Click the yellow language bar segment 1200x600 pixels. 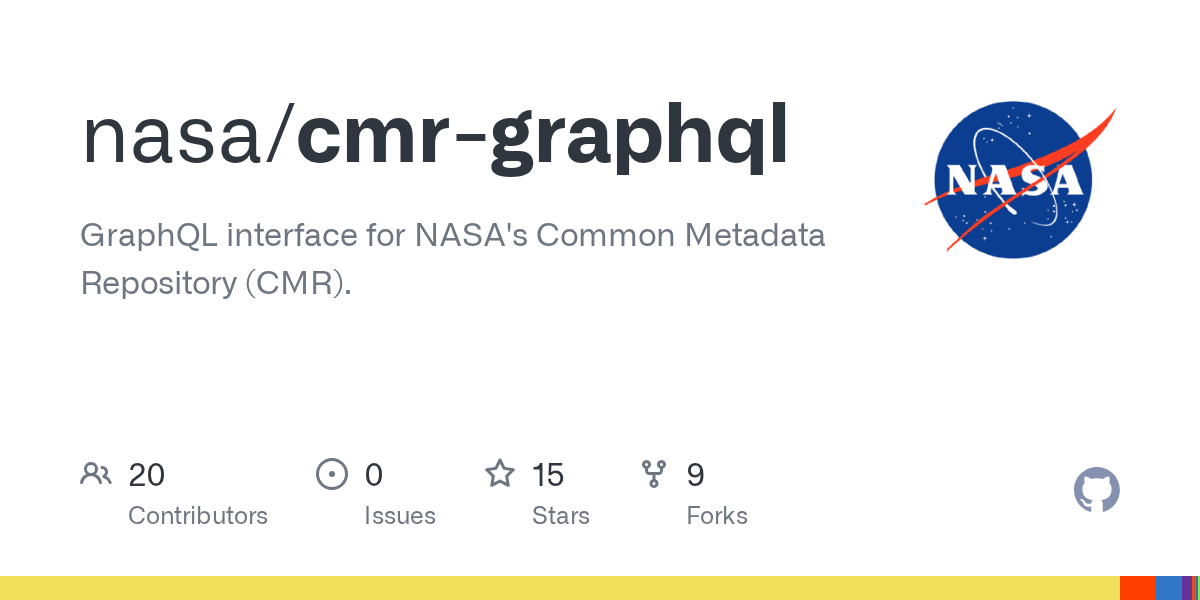[560, 588]
